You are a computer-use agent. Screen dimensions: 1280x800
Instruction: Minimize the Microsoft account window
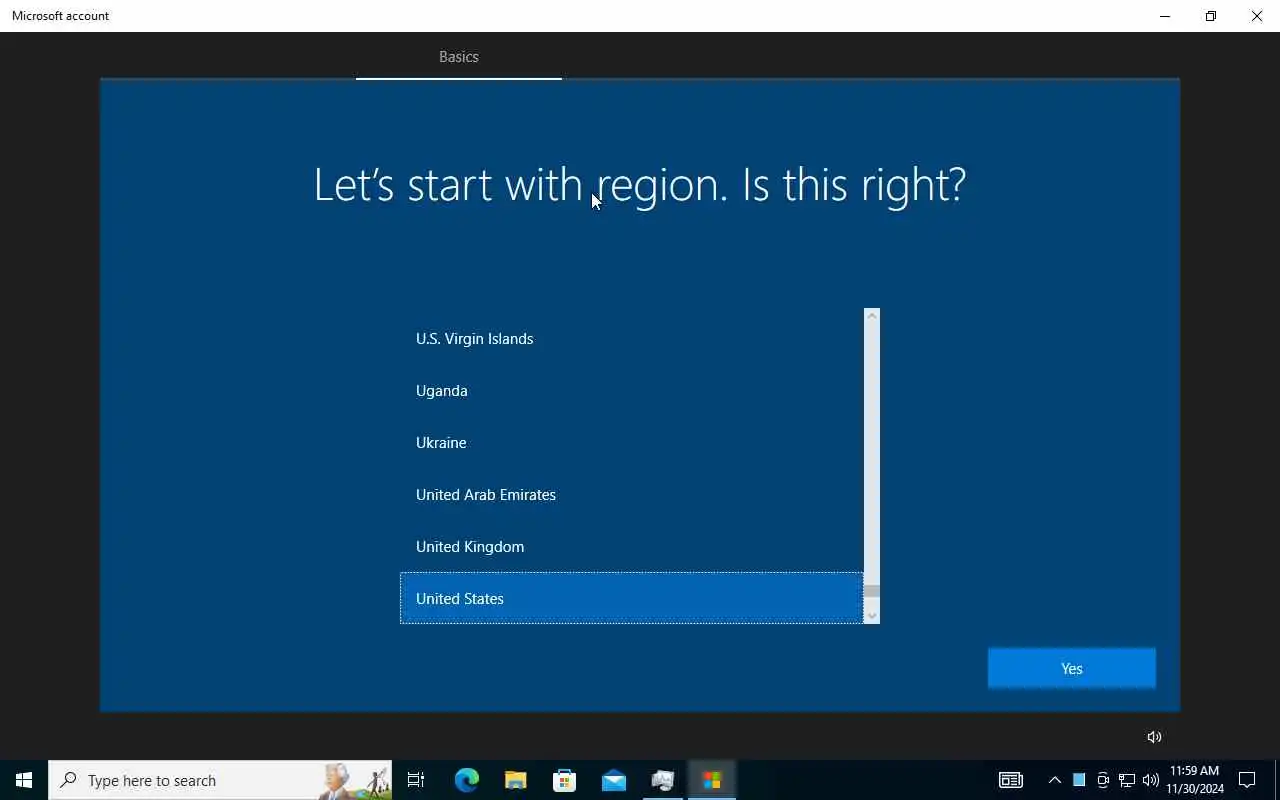(x=1165, y=16)
